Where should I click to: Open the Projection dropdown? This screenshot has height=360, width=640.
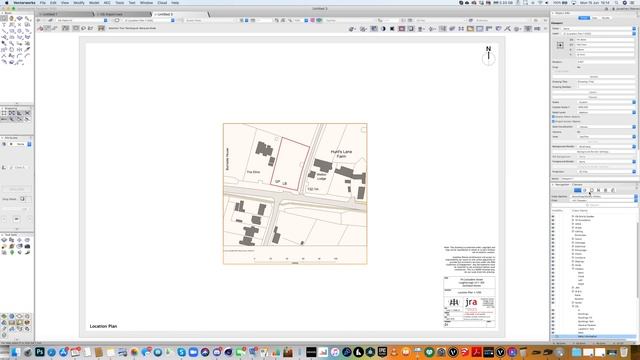pyautogui.click(x=607, y=171)
